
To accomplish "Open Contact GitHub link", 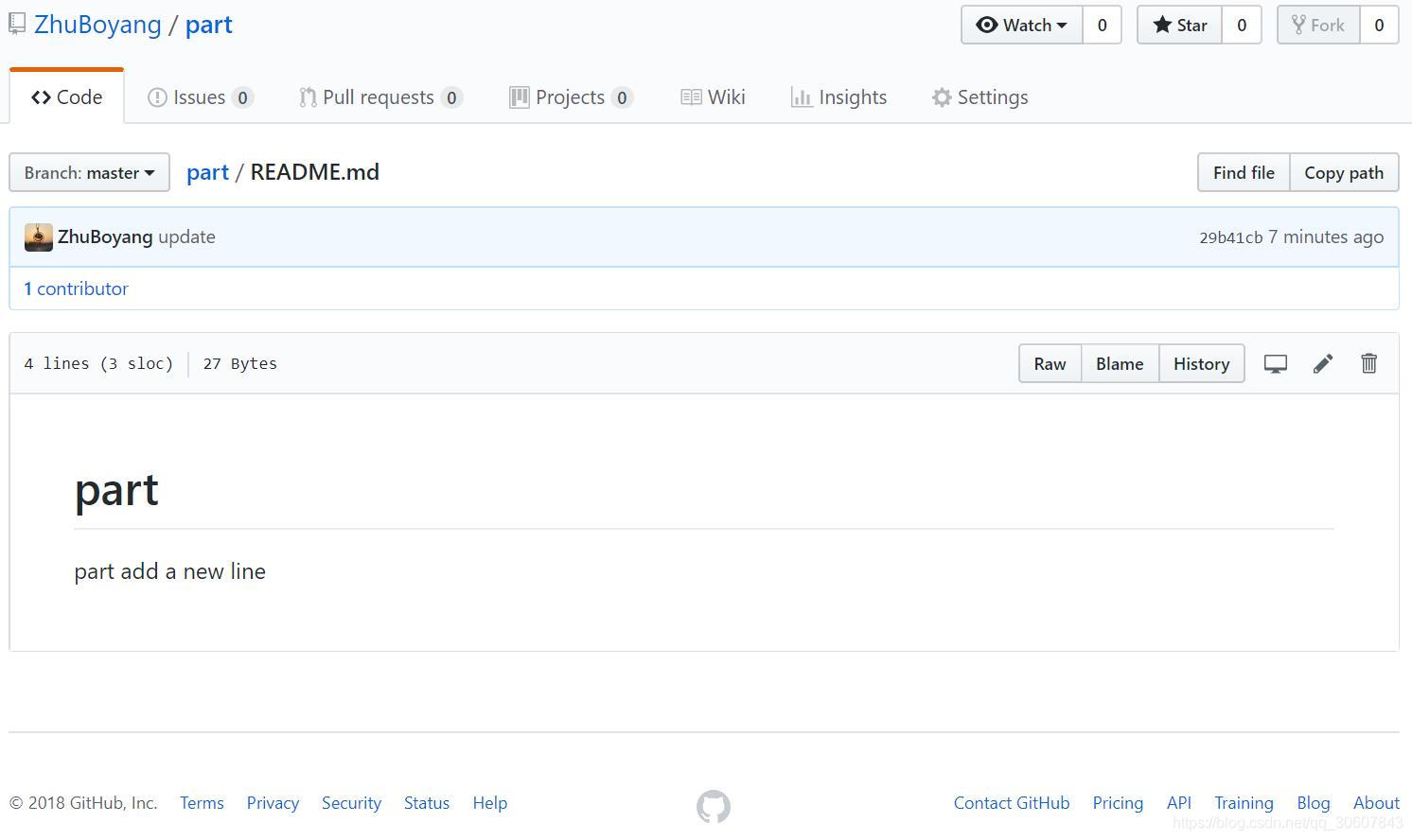I will (1012, 803).
